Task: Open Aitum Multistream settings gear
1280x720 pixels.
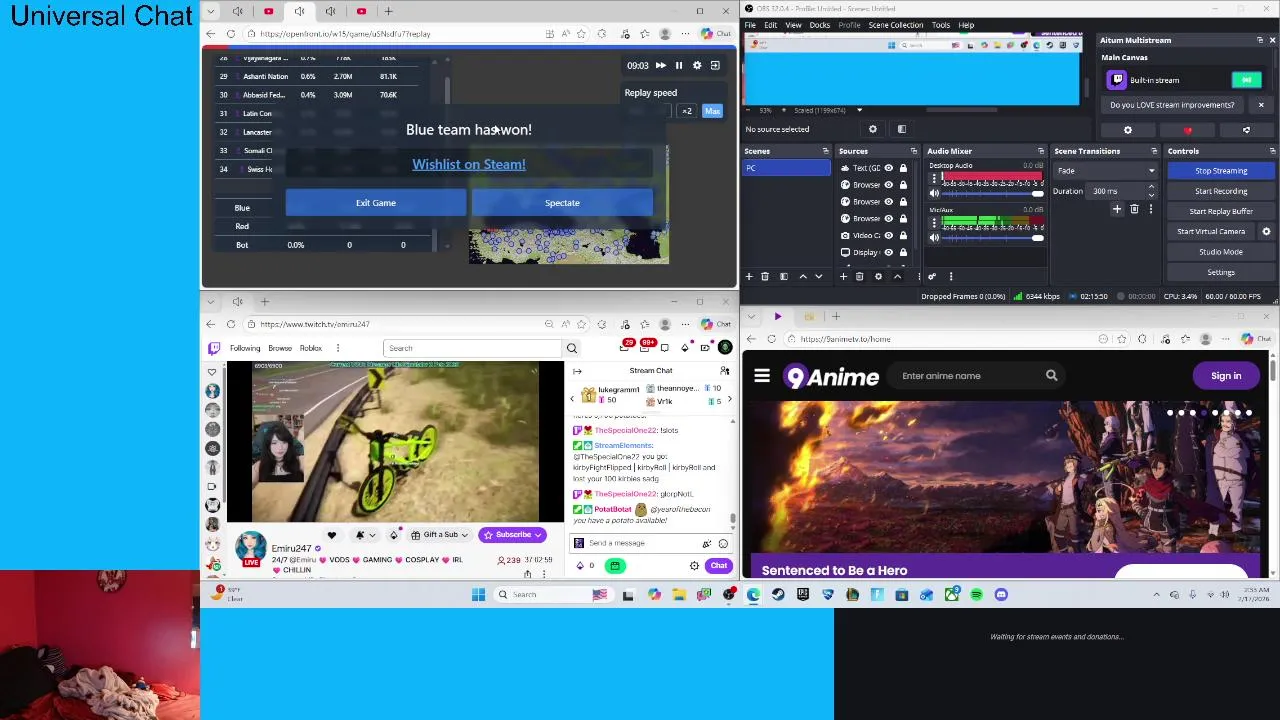Action: [1128, 130]
